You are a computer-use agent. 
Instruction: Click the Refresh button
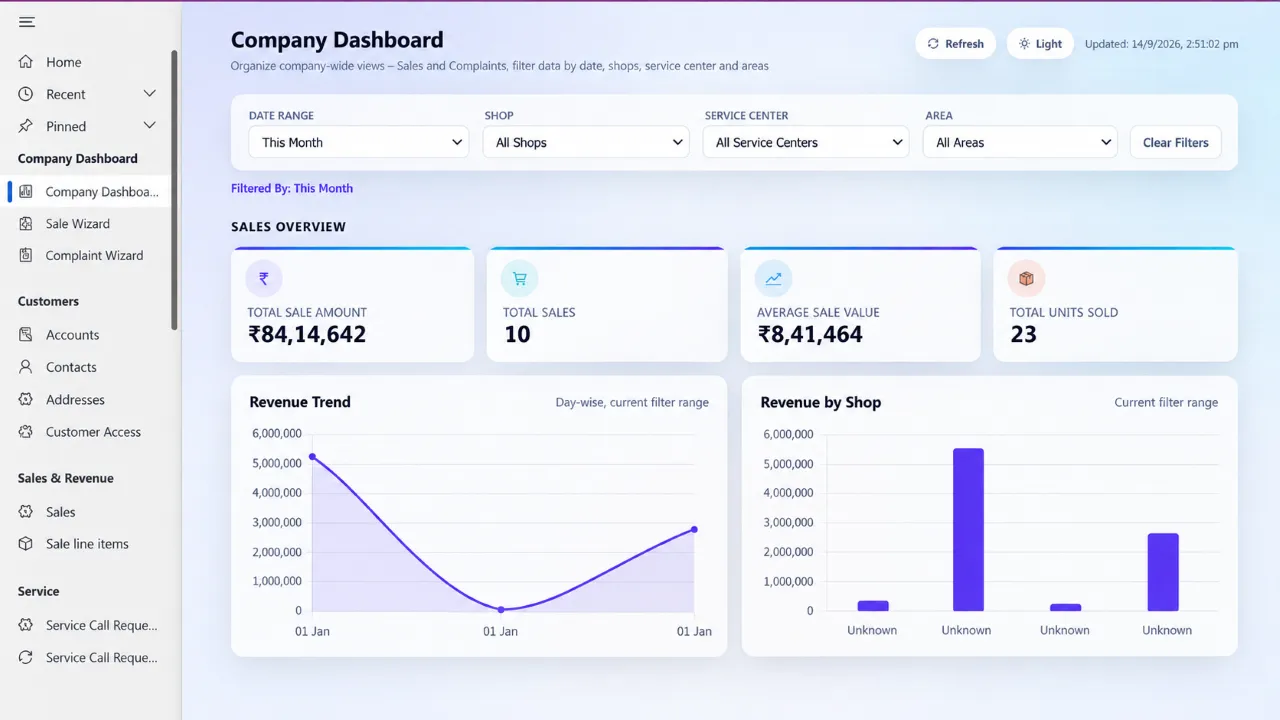pos(955,44)
